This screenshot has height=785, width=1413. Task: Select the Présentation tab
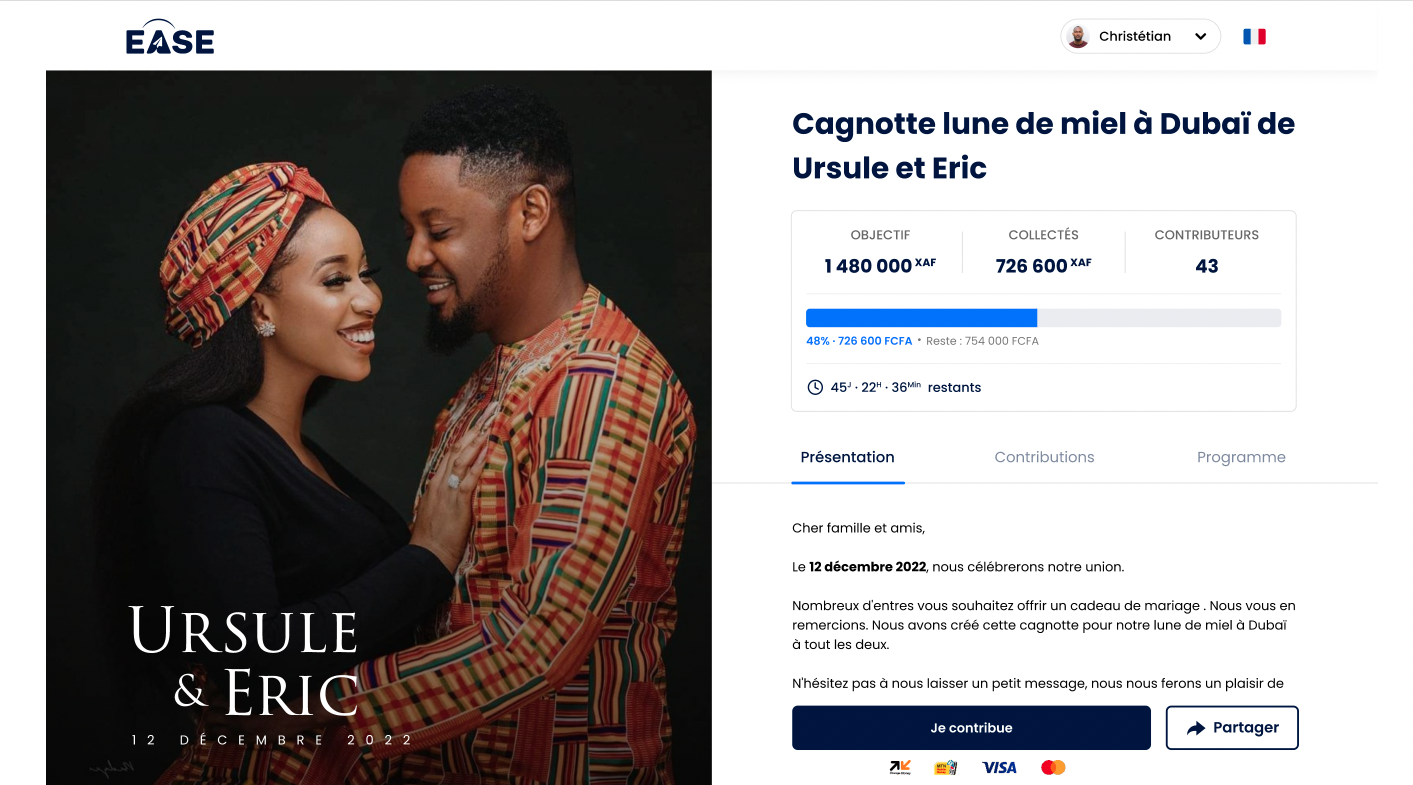[848, 457]
